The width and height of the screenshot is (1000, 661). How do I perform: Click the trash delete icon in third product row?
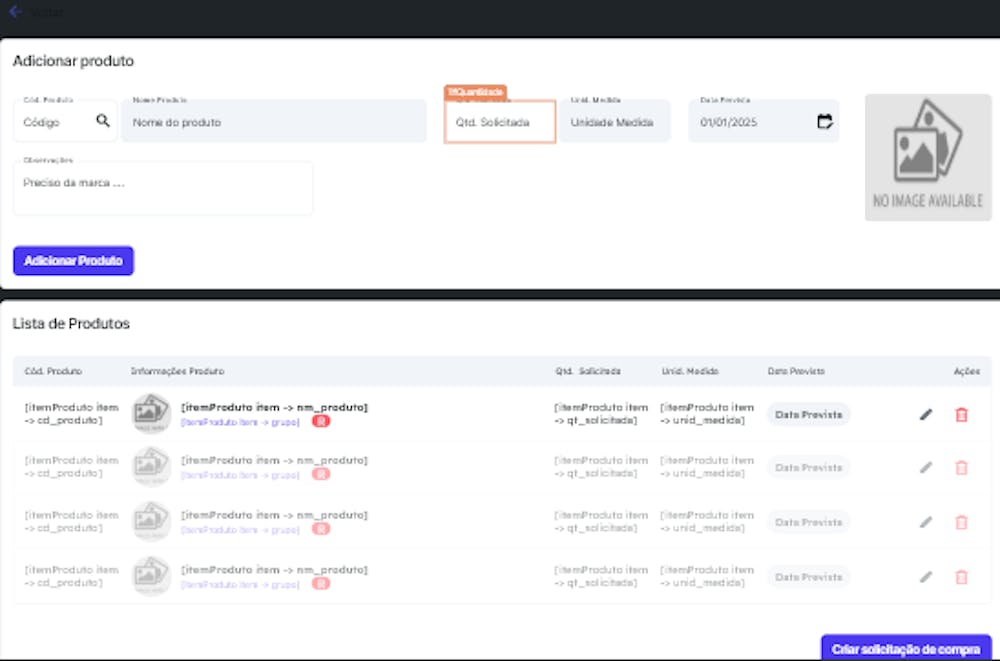[961, 522]
